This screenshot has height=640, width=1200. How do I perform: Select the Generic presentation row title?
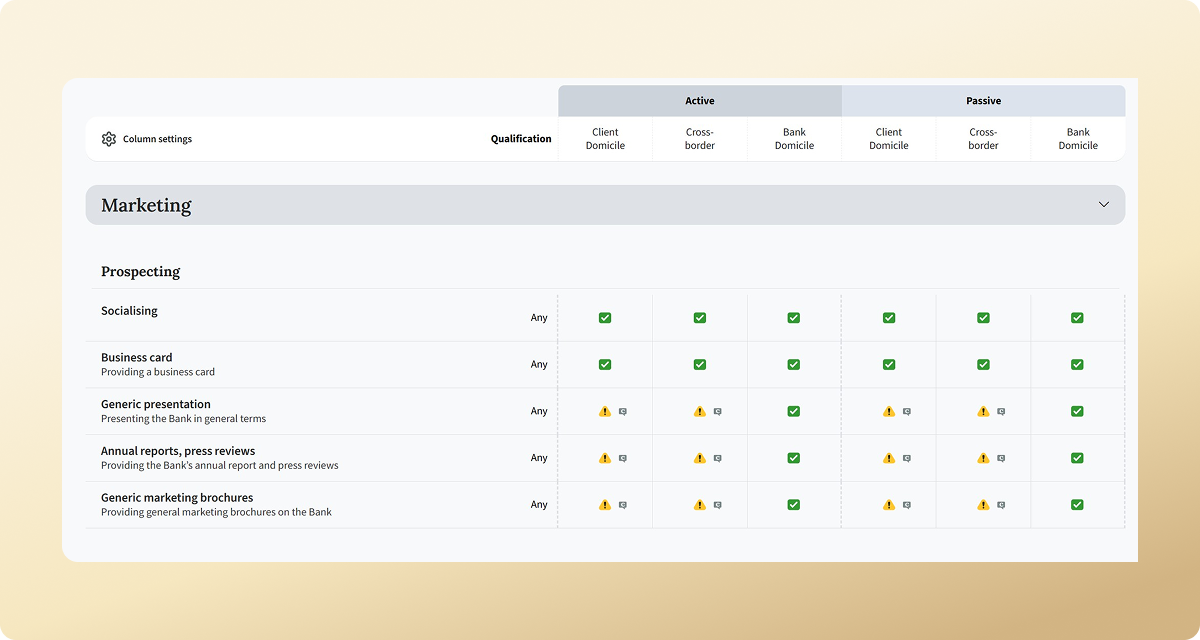[156, 404]
